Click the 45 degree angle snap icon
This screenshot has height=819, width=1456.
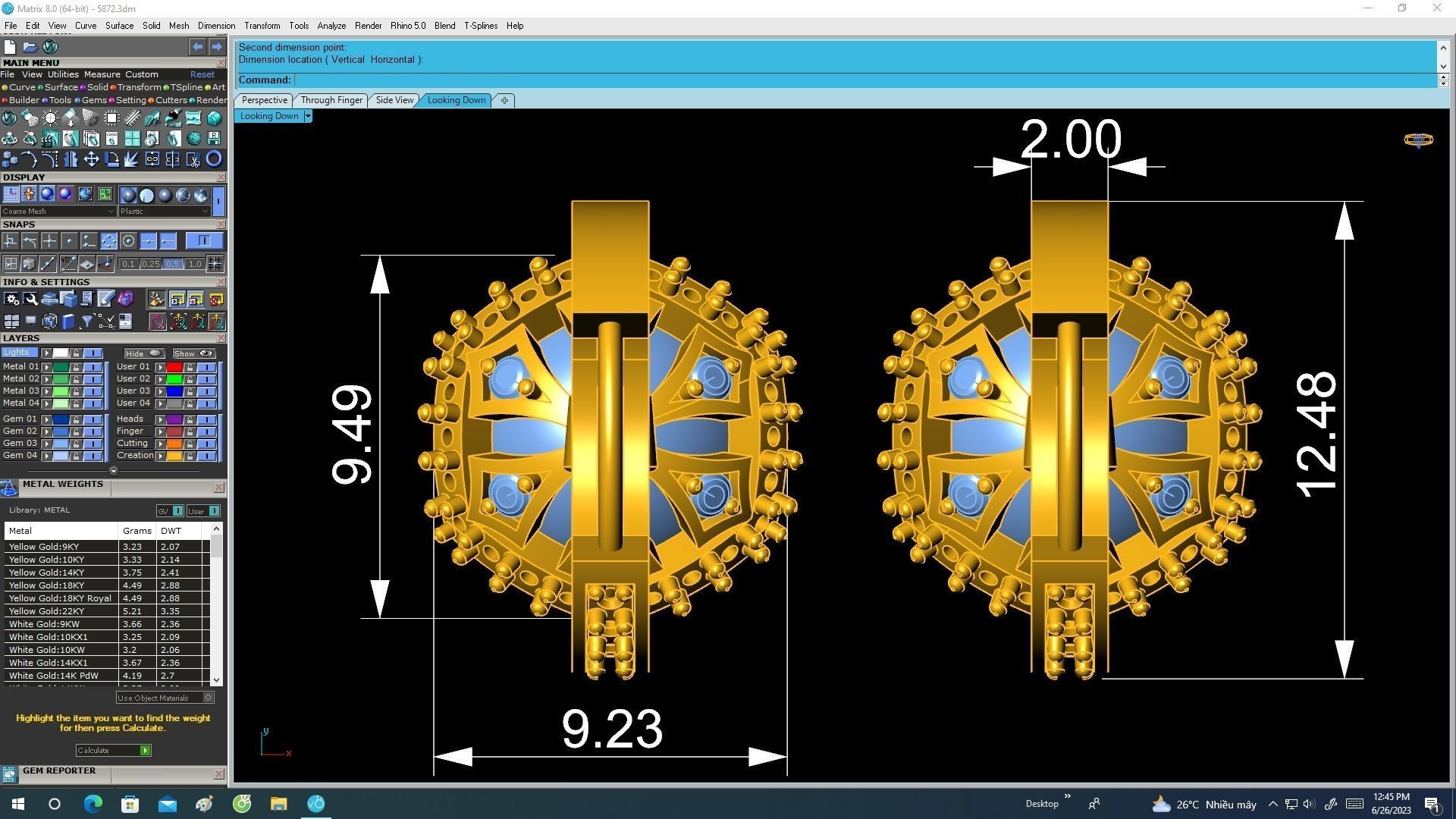coord(68,263)
